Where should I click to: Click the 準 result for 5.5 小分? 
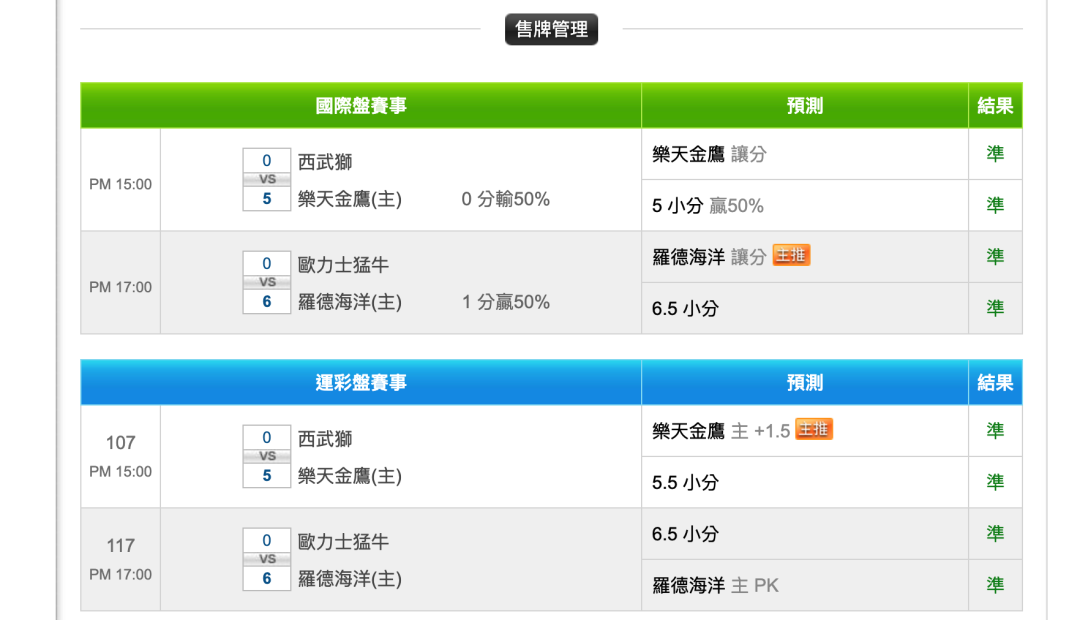click(x=995, y=482)
